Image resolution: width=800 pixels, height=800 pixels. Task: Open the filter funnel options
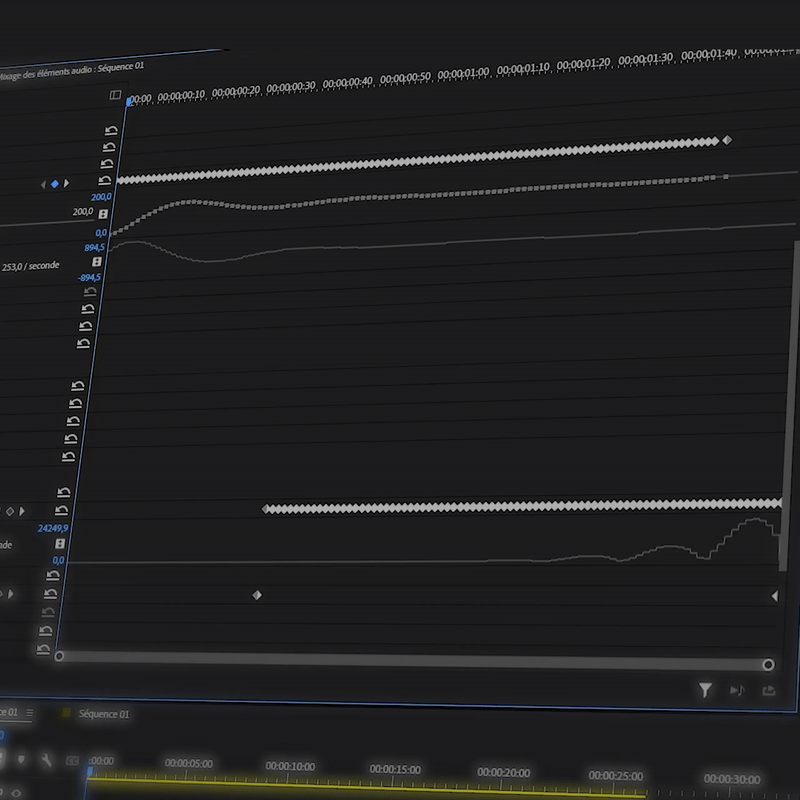(705, 690)
